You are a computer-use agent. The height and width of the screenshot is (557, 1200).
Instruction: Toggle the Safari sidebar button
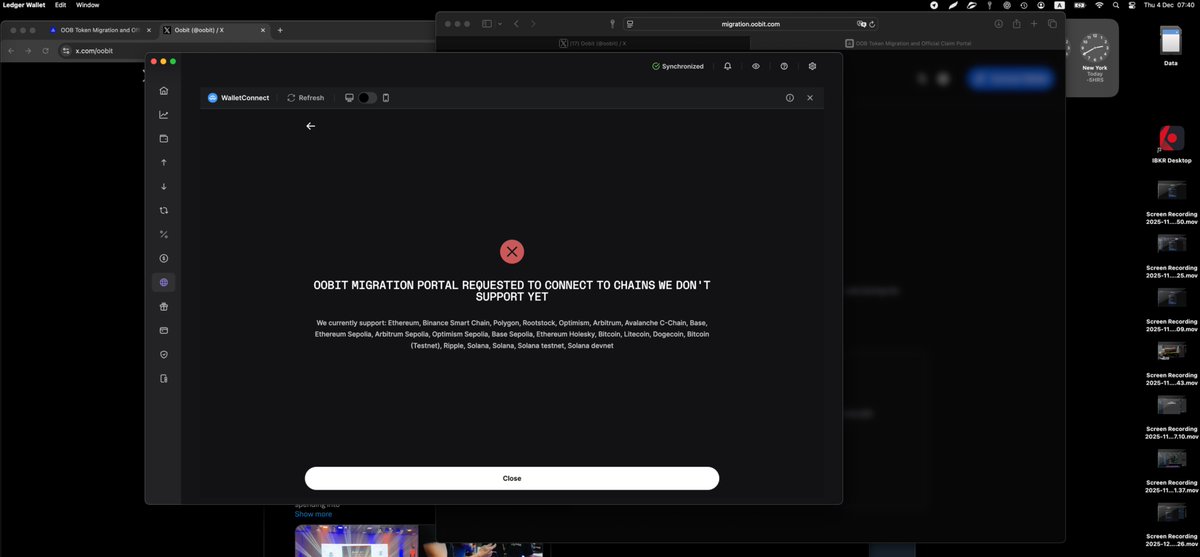click(x=488, y=23)
